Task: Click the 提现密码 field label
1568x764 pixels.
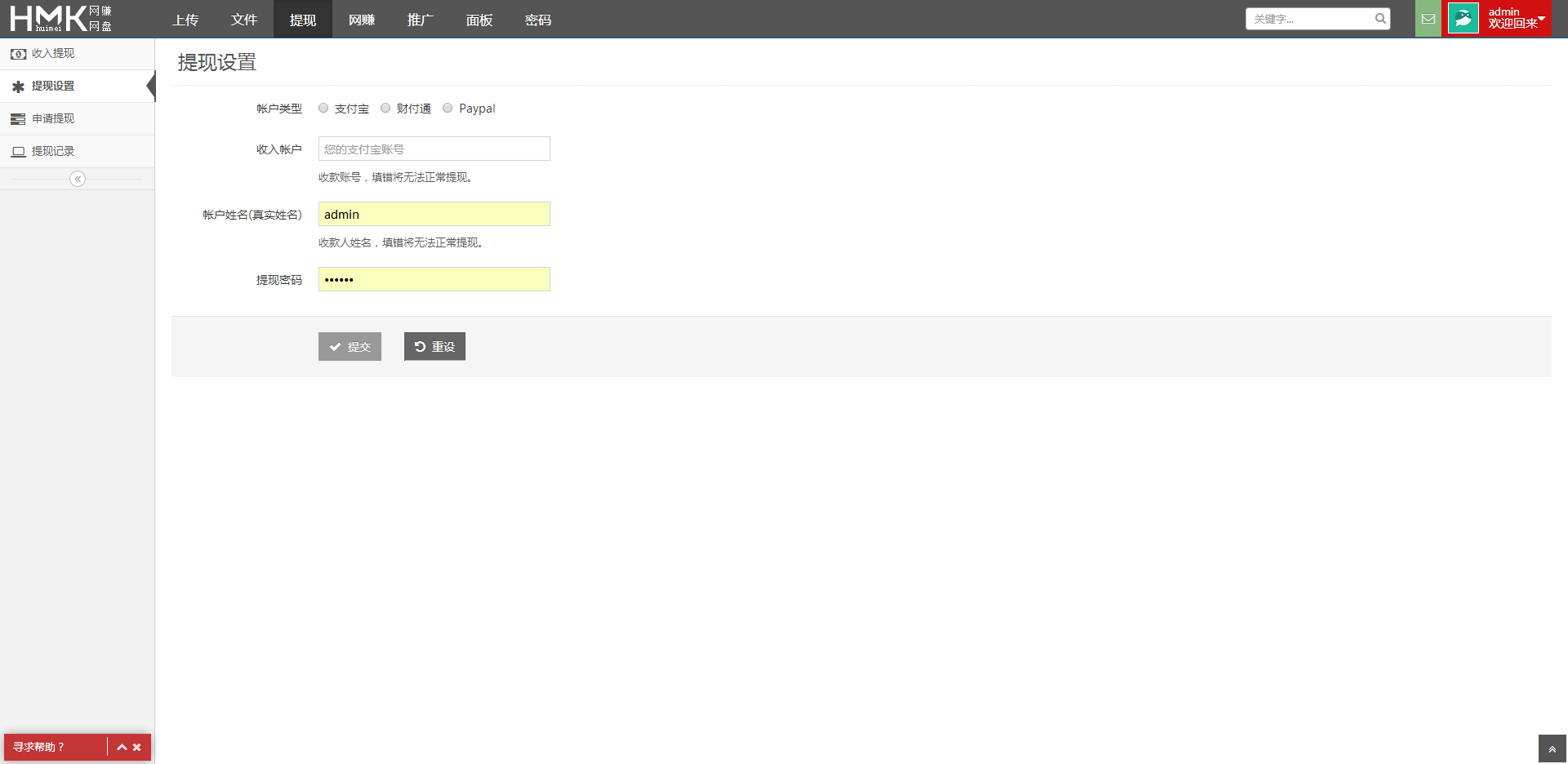Action: click(x=279, y=280)
